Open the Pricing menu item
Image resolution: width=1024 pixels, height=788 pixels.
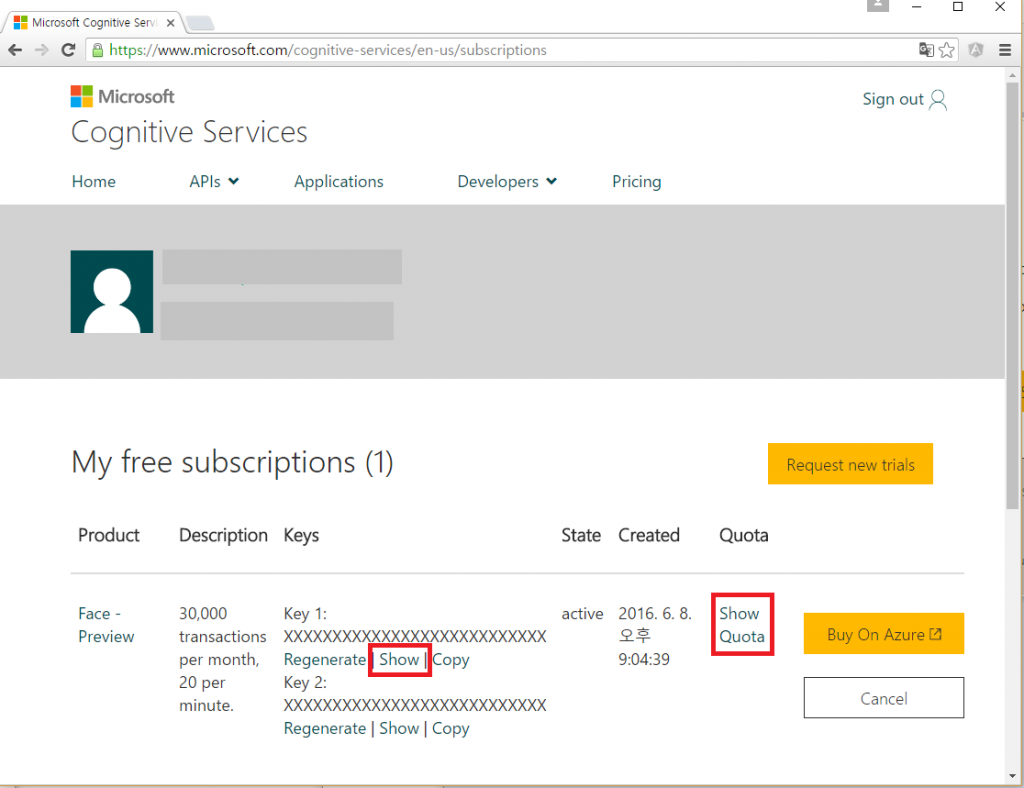coord(636,181)
